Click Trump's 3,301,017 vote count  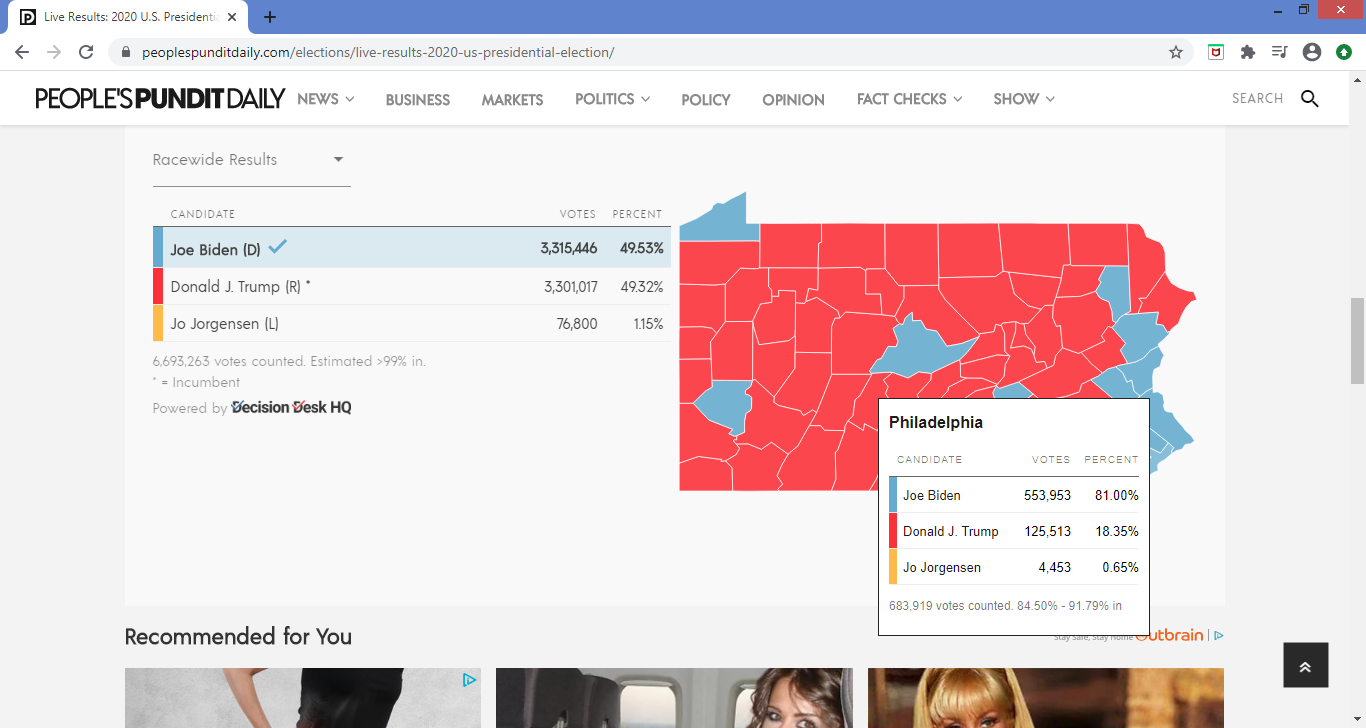click(x=571, y=287)
